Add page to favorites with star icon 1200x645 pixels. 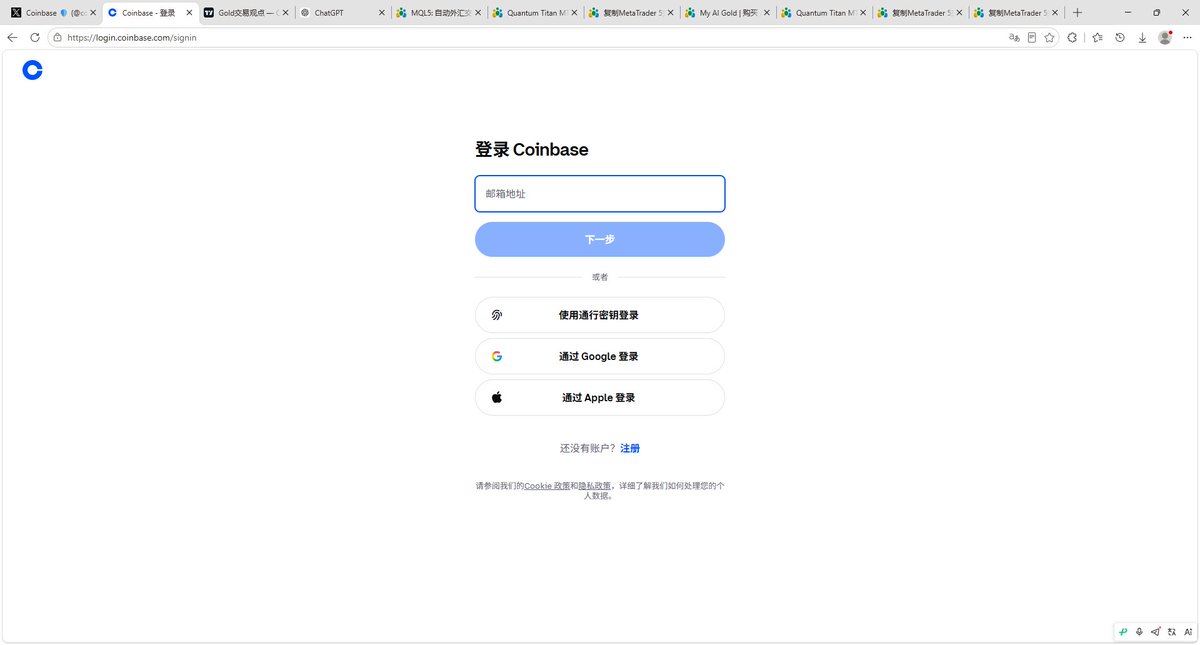[x=1049, y=37]
